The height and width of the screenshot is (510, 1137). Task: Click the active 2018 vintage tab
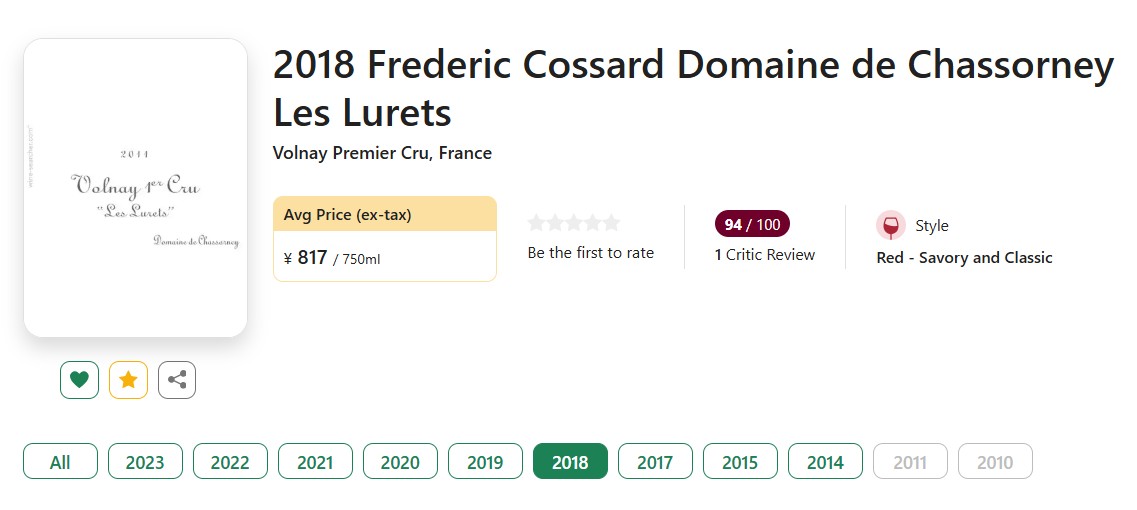coord(570,462)
